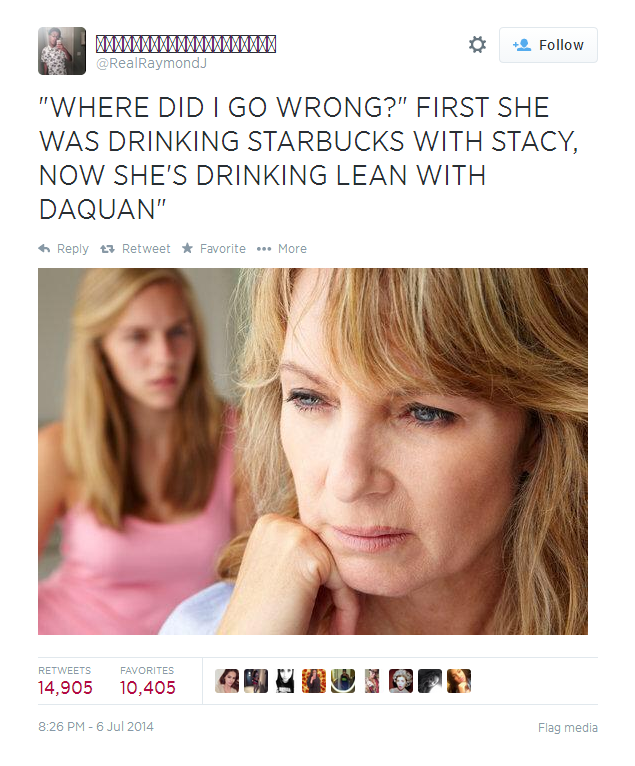Click the author's display name

pos(186,44)
